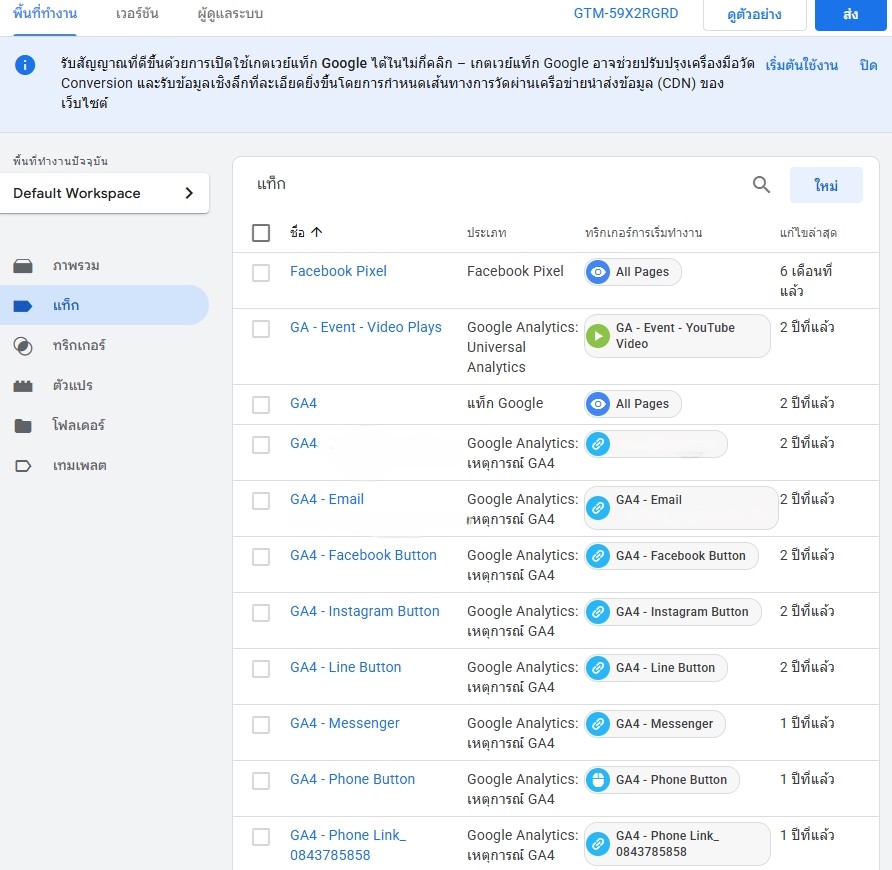Open the GA4 - Email tag
The height and width of the screenshot is (870, 892).
[x=327, y=500]
